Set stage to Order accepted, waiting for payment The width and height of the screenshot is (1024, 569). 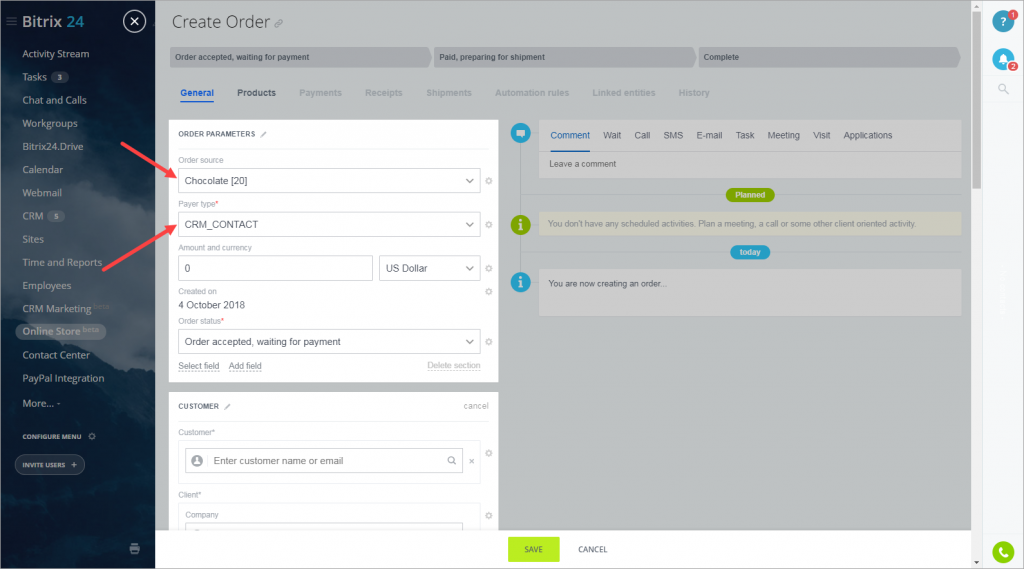click(300, 57)
